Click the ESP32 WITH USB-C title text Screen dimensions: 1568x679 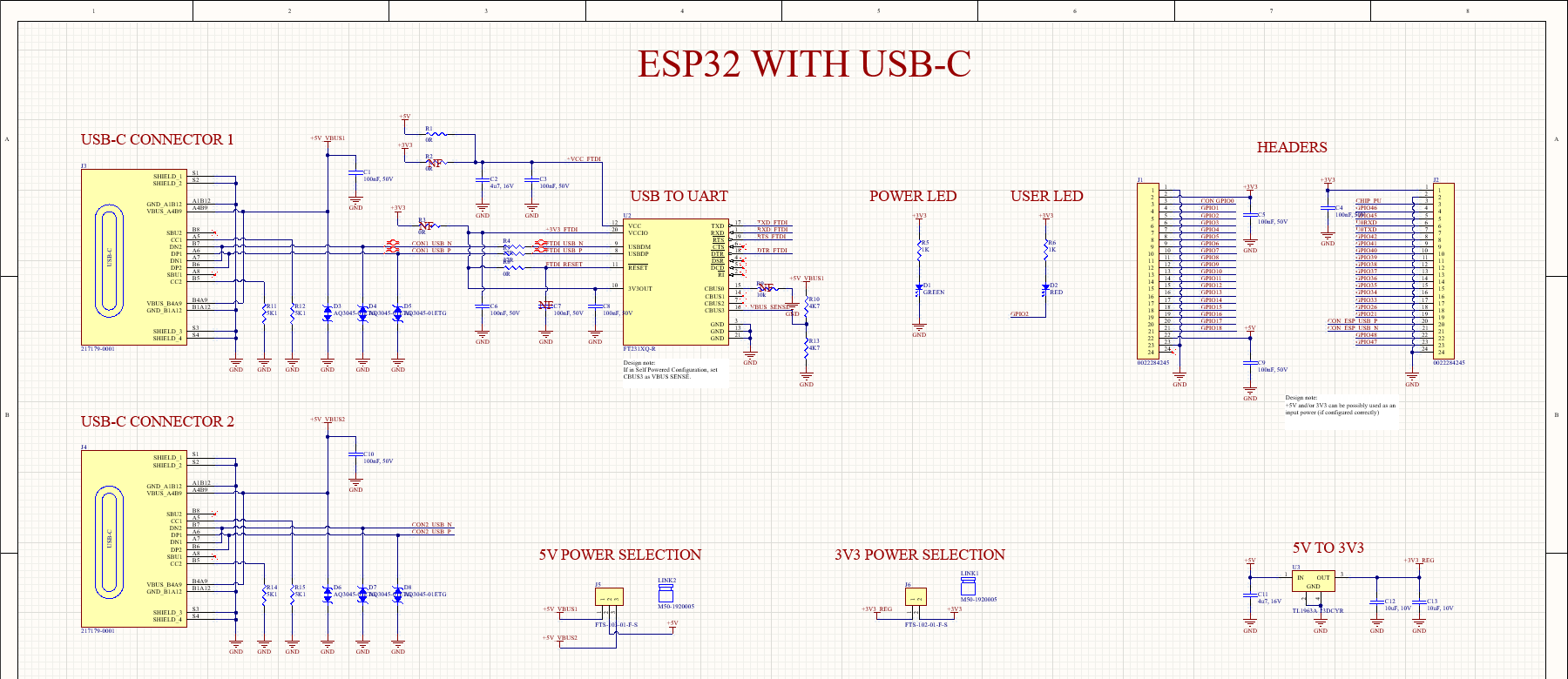[803, 64]
